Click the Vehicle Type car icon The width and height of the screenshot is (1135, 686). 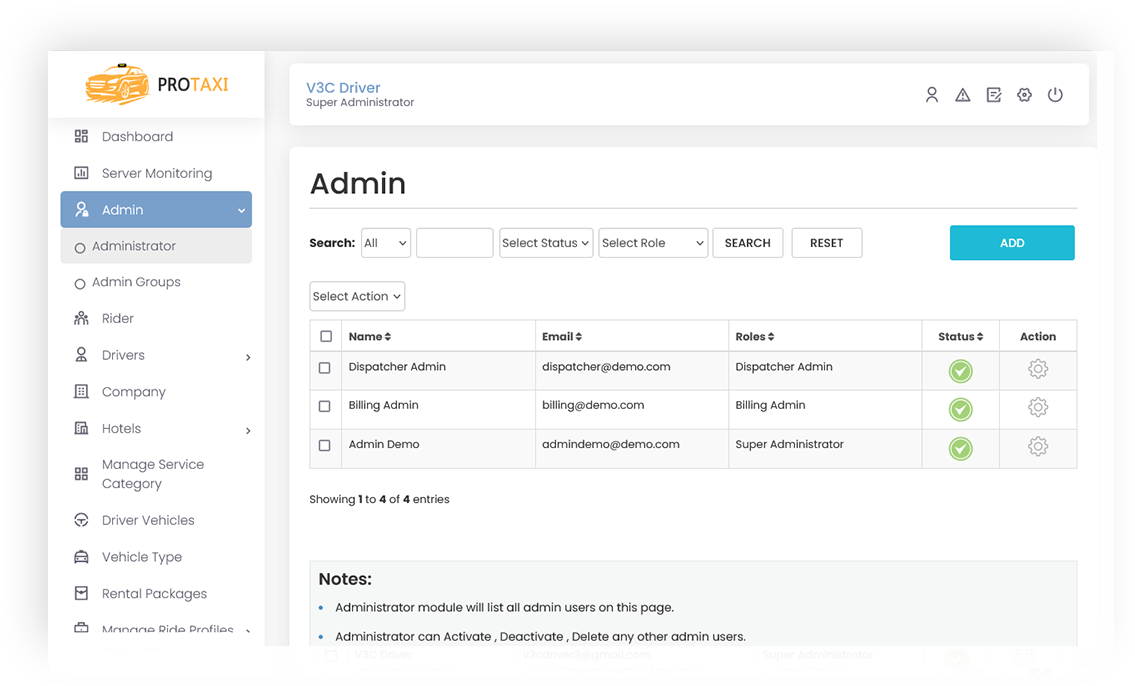click(81, 556)
